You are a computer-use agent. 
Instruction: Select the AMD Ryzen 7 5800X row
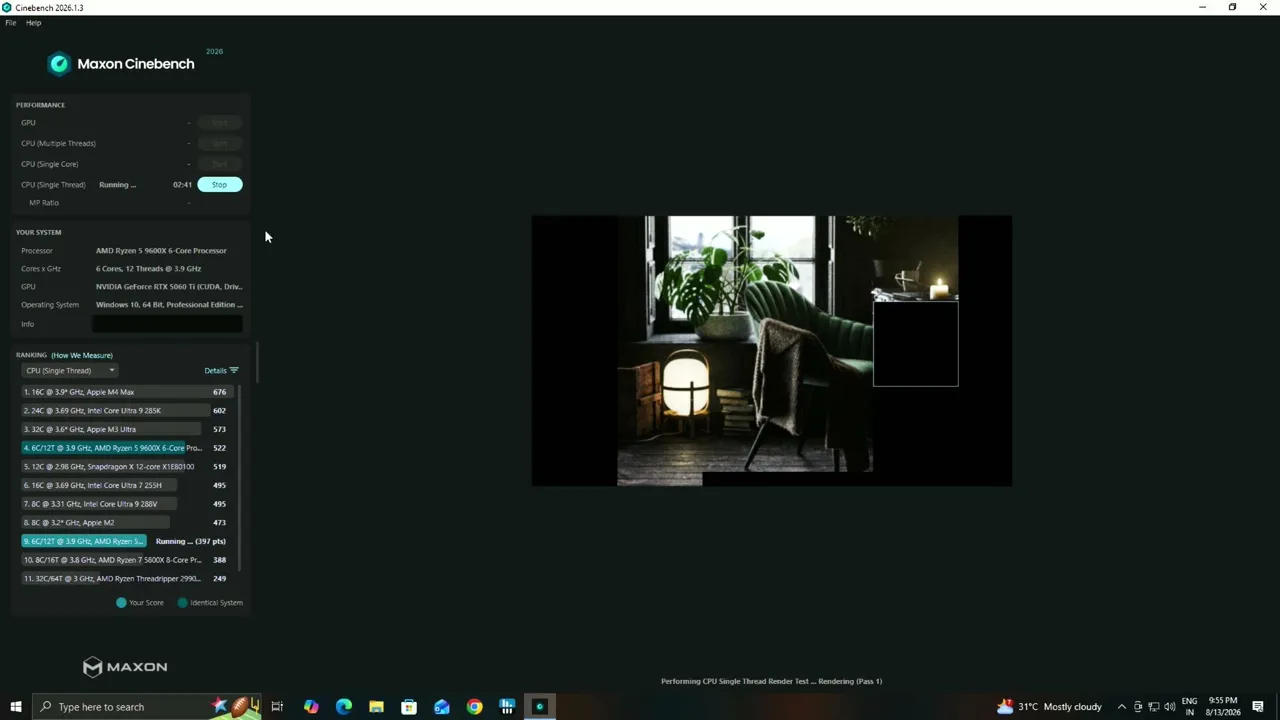125,560
